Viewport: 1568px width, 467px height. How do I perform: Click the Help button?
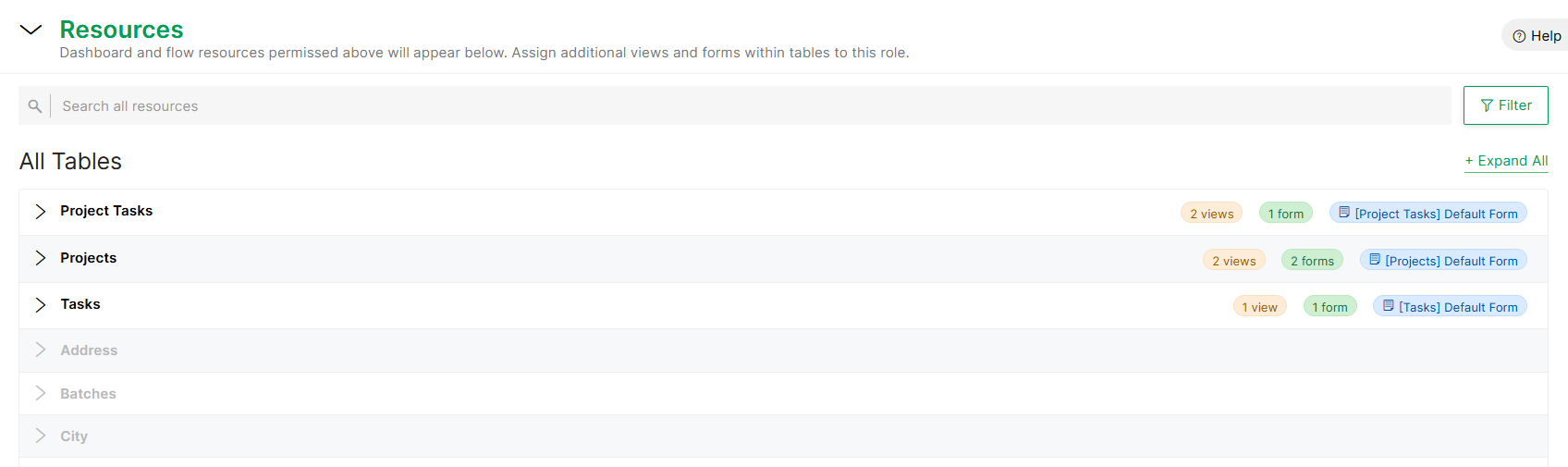[x=1536, y=36]
